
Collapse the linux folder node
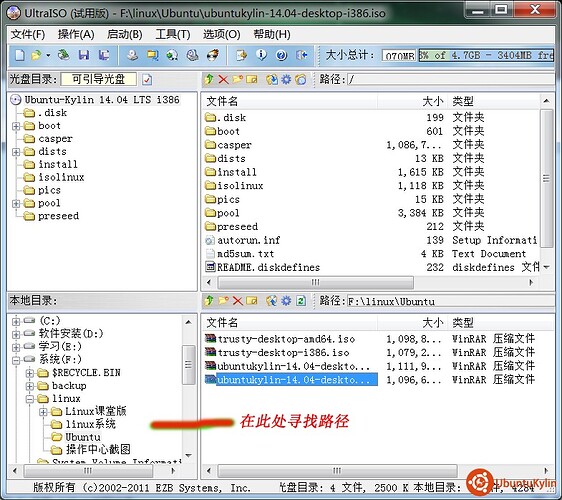(30, 399)
